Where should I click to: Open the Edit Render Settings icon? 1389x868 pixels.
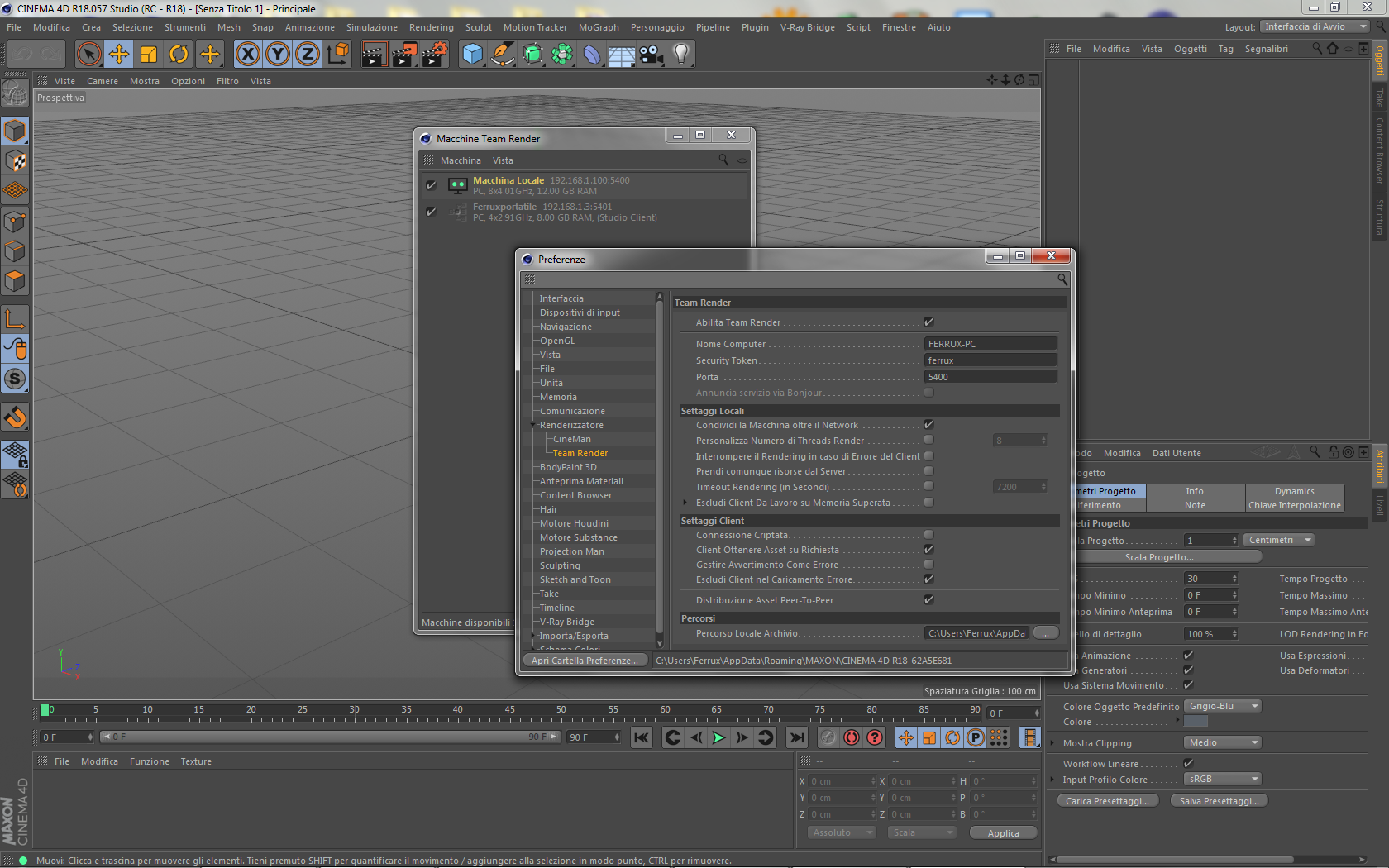click(434, 55)
